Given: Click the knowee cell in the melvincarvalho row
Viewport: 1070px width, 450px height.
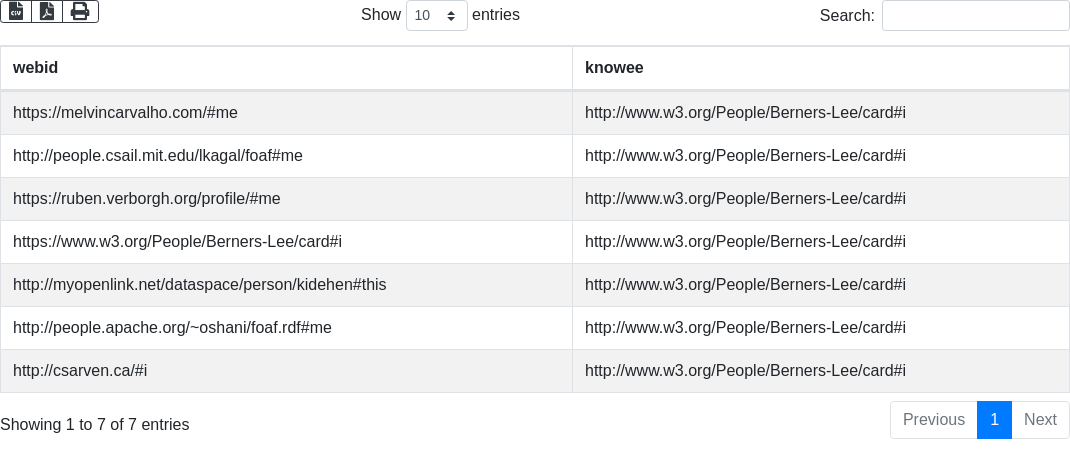Looking at the screenshot, I should (x=745, y=113).
